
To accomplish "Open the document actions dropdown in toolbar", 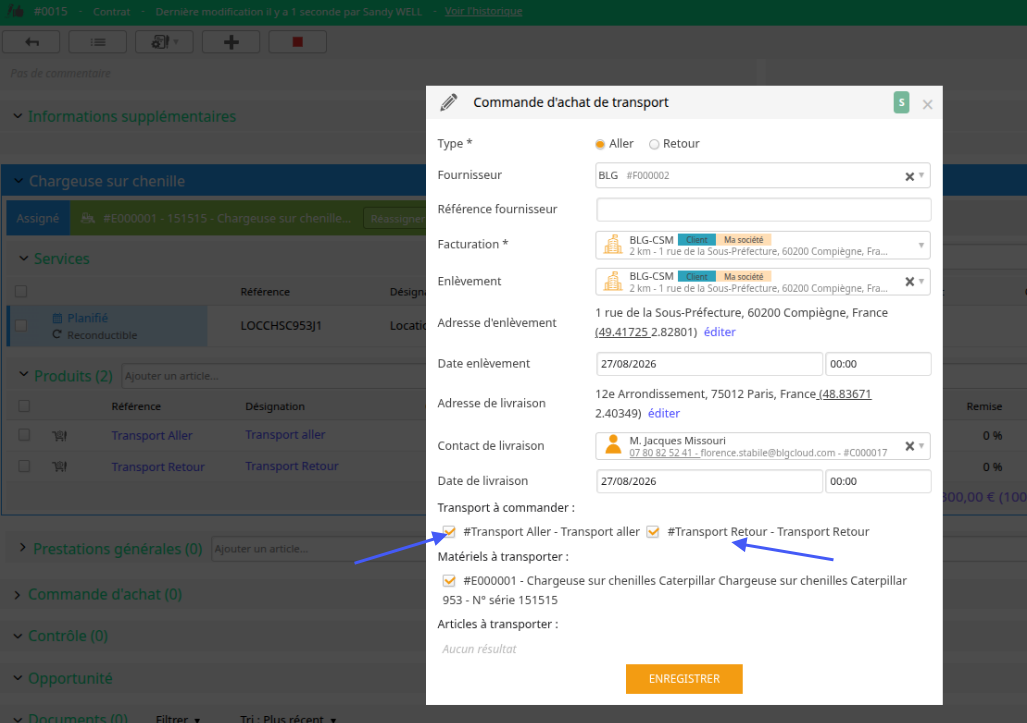I will coord(164,42).
